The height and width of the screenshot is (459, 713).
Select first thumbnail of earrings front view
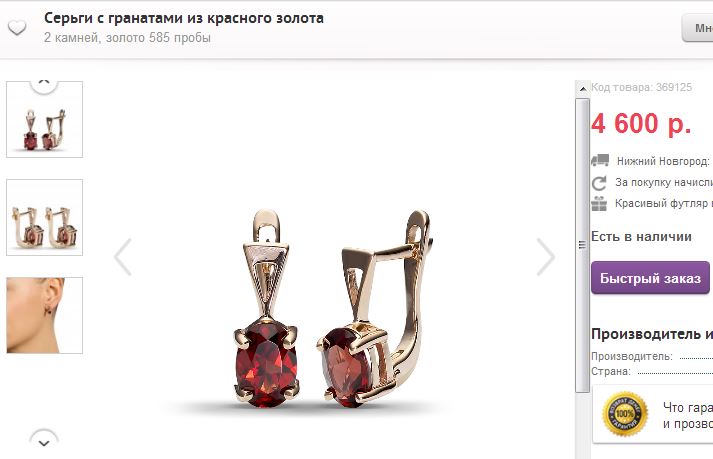pos(45,120)
